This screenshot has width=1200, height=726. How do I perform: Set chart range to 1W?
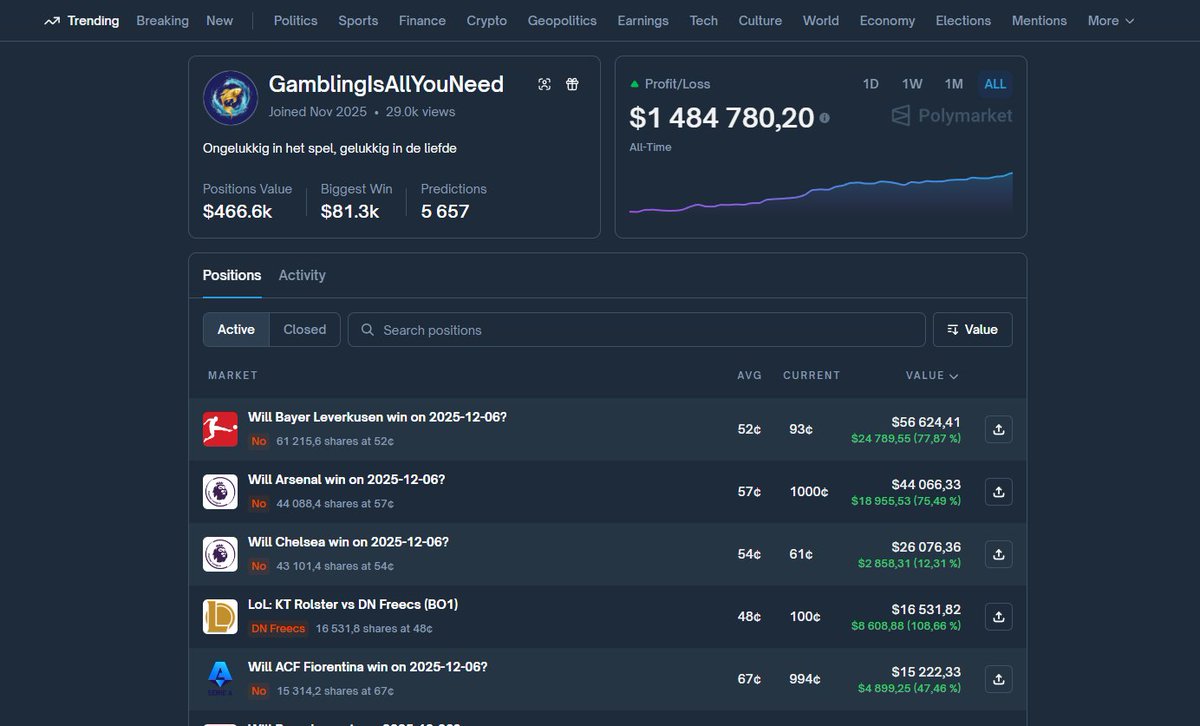point(912,84)
